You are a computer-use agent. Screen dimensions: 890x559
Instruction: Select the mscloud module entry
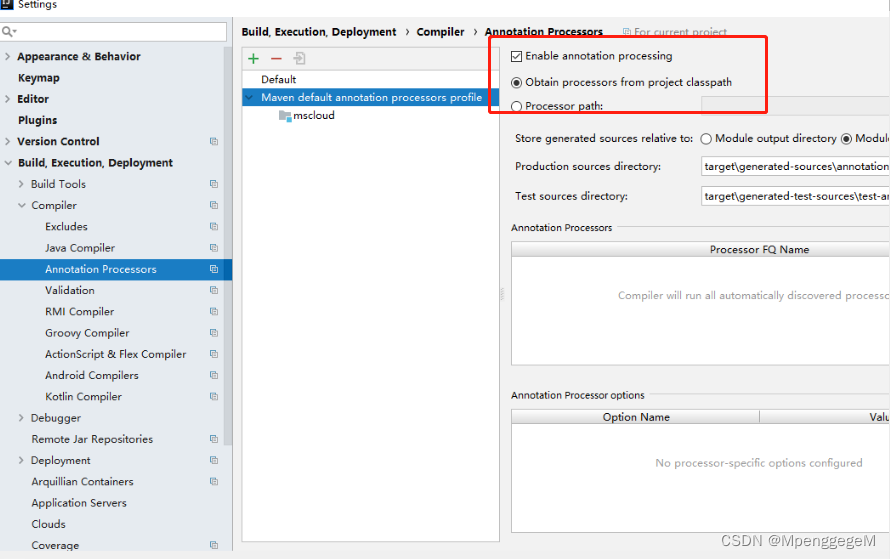[x=314, y=115]
